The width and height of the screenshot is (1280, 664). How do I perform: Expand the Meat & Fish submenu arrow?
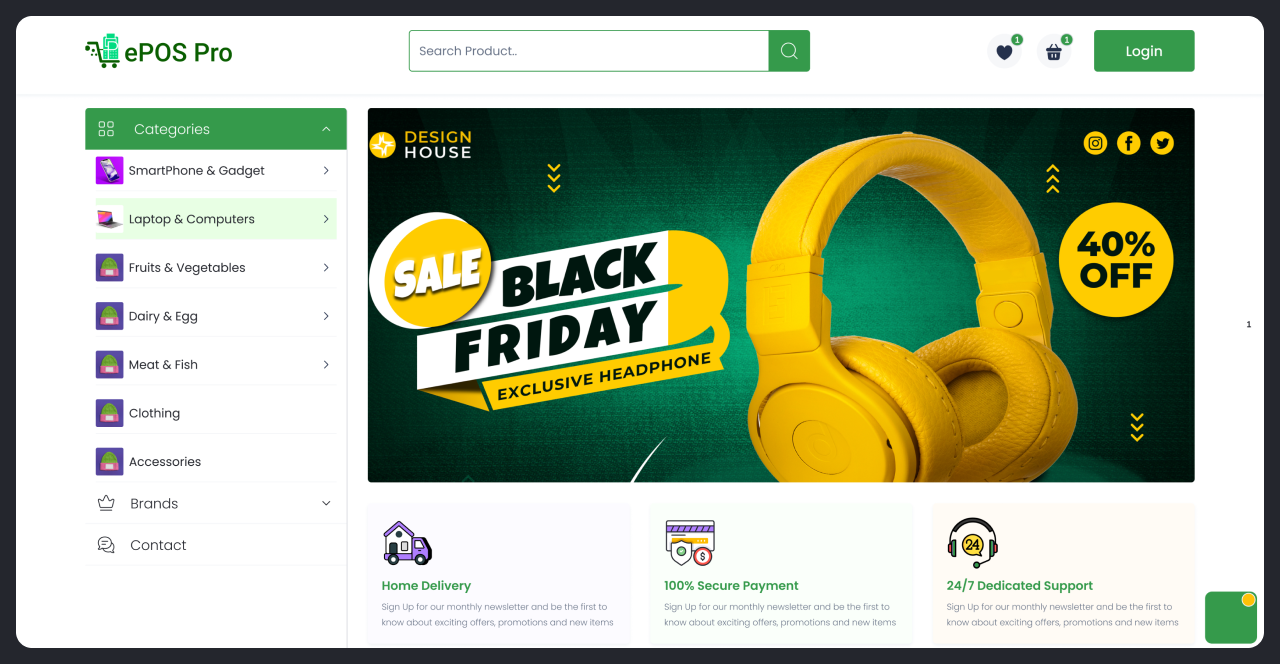pos(326,365)
